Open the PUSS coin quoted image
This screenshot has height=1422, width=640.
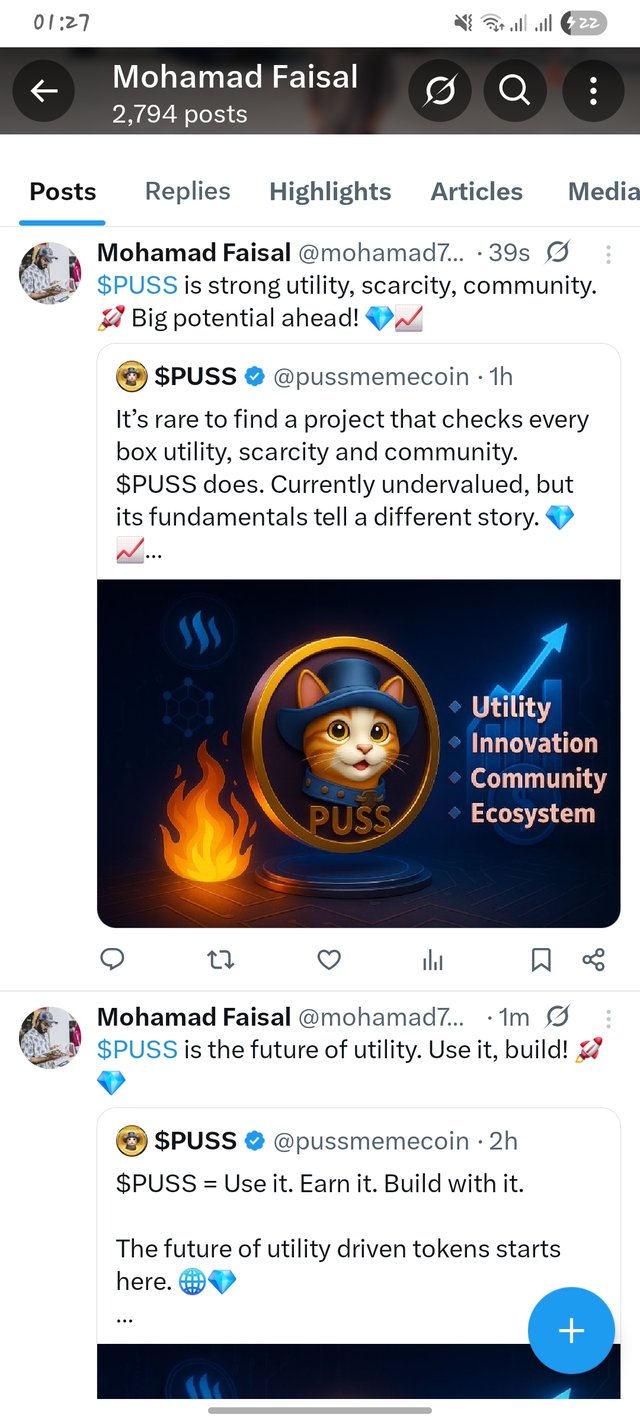[x=358, y=753]
